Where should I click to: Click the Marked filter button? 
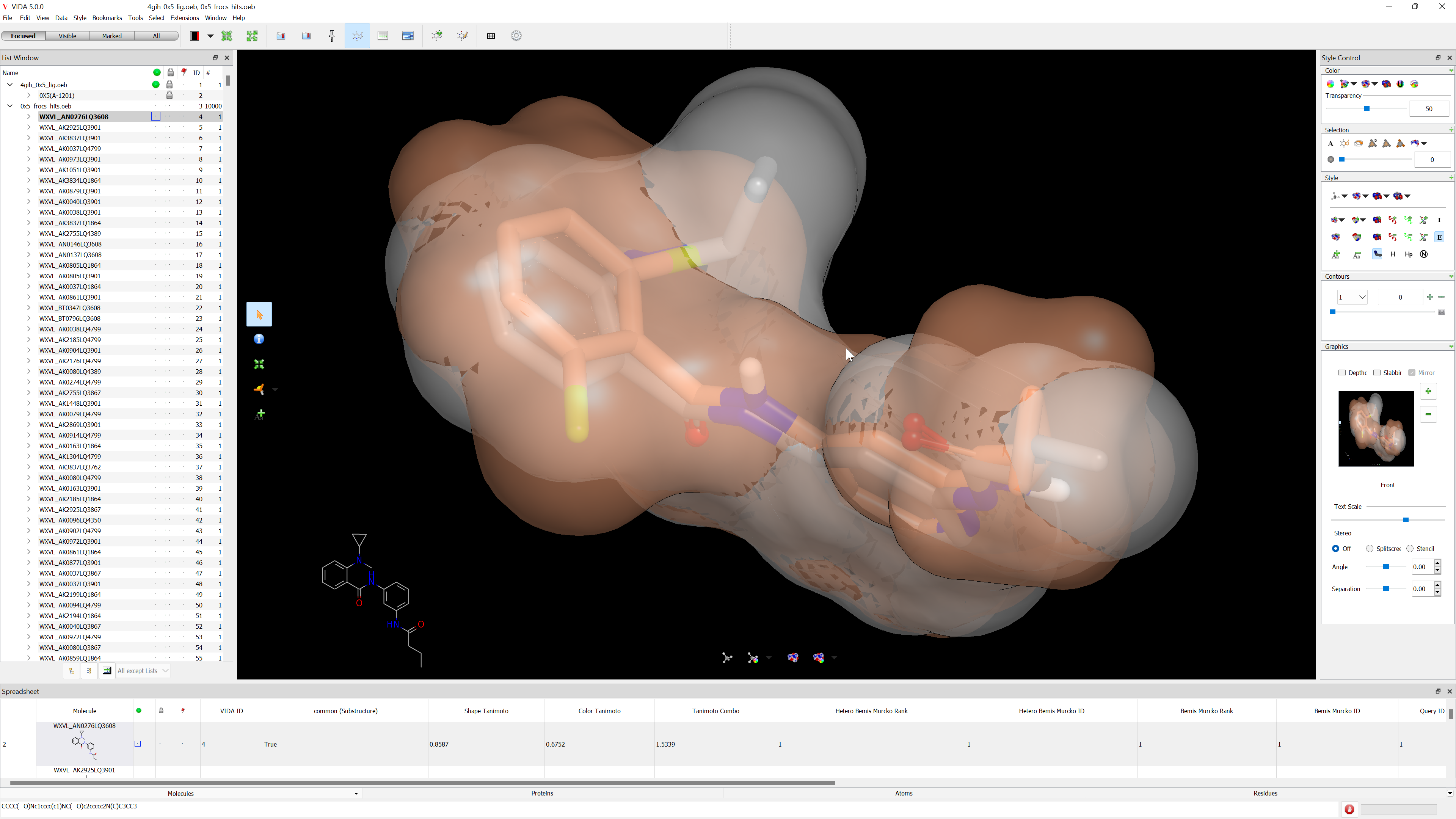pos(111,36)
